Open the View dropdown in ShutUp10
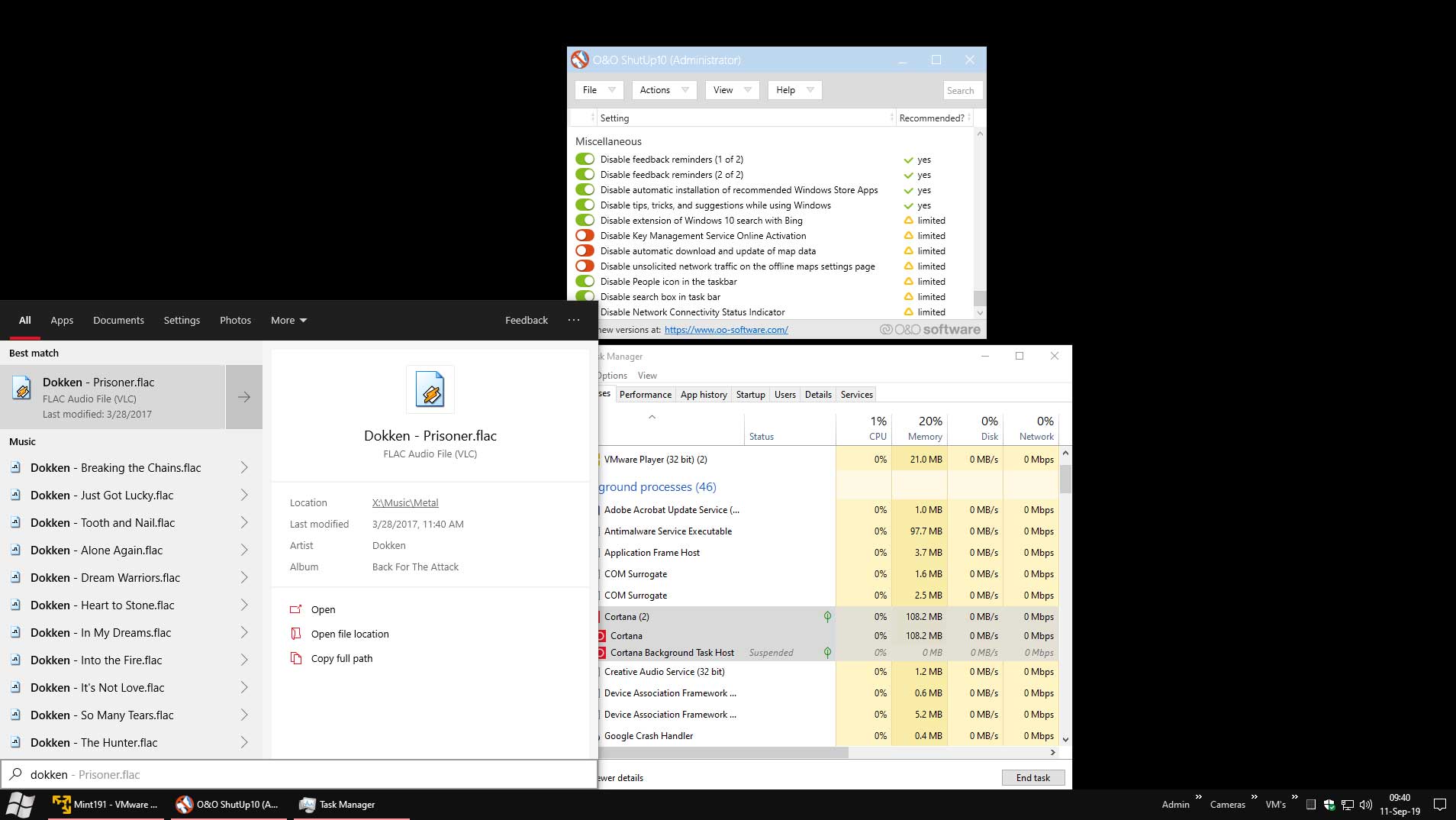The width and height of the screenshot is (1456, 820). (732, 90)
